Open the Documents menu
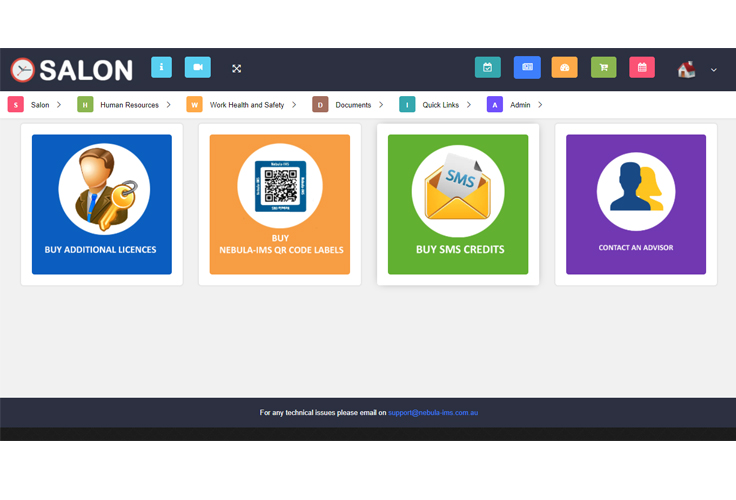Screen dimensions: 736x500 (x=353, y=105)
